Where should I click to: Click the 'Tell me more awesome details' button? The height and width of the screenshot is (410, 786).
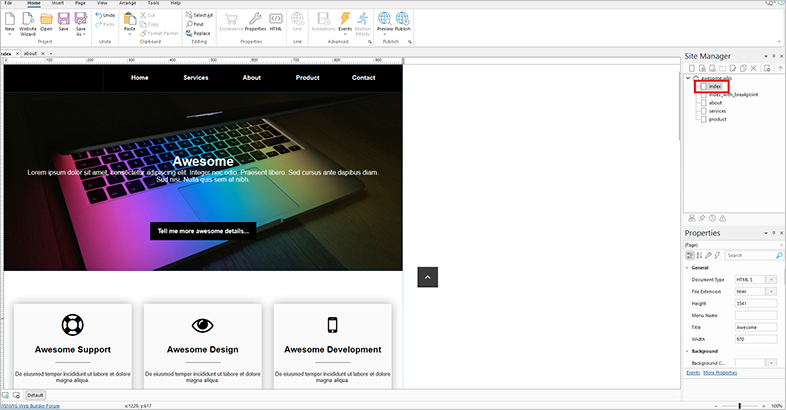click(x=203, y=231)
